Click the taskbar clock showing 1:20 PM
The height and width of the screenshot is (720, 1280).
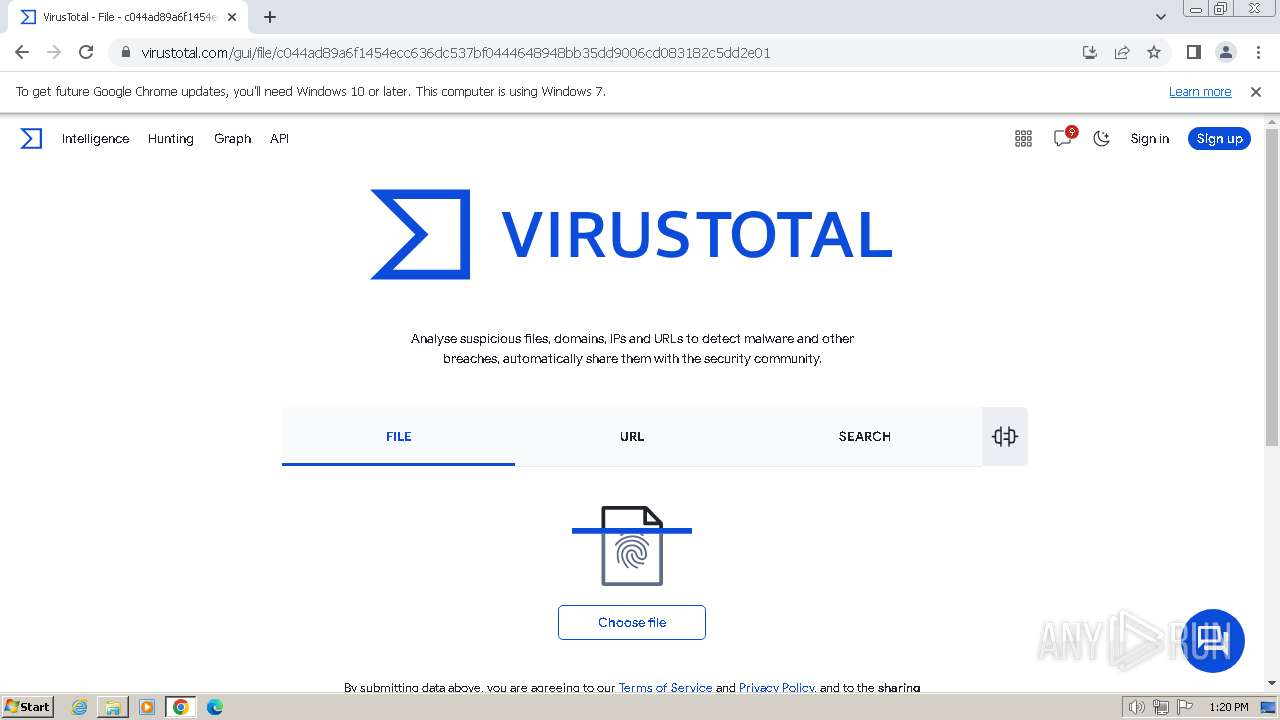pyautogui.click(x=1229, y=707)
